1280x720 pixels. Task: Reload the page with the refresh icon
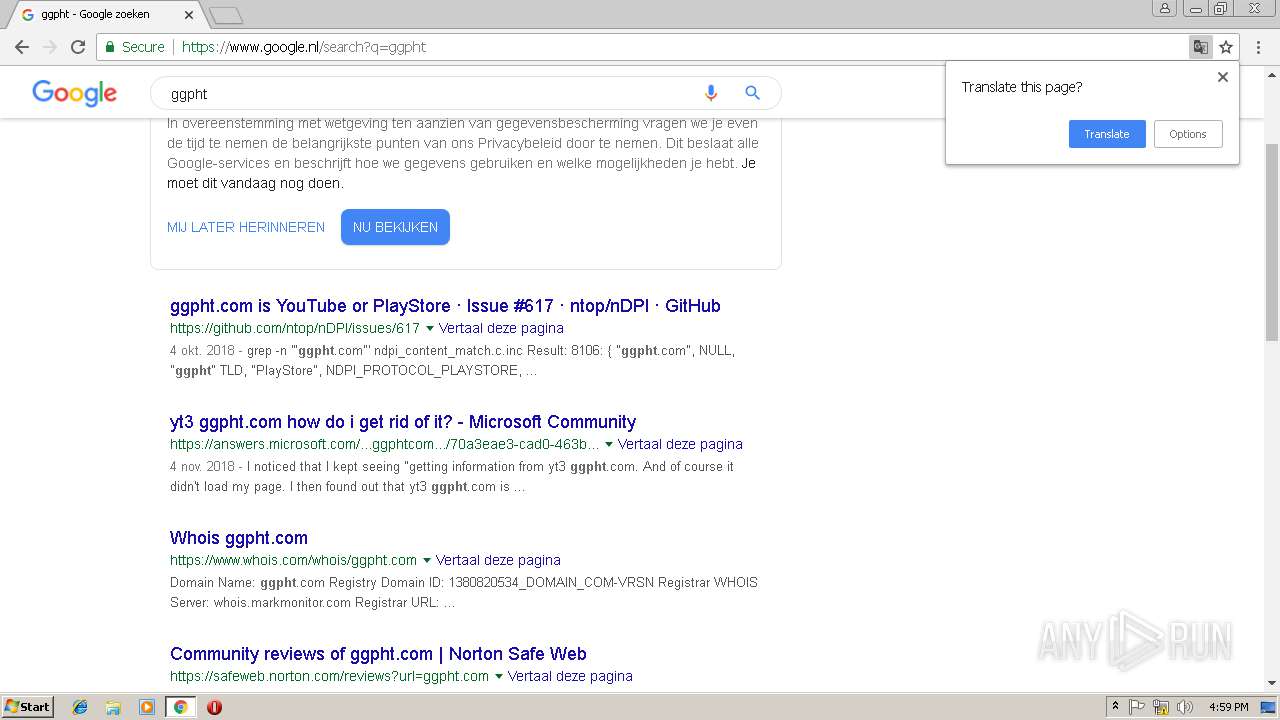click(78, 47)
